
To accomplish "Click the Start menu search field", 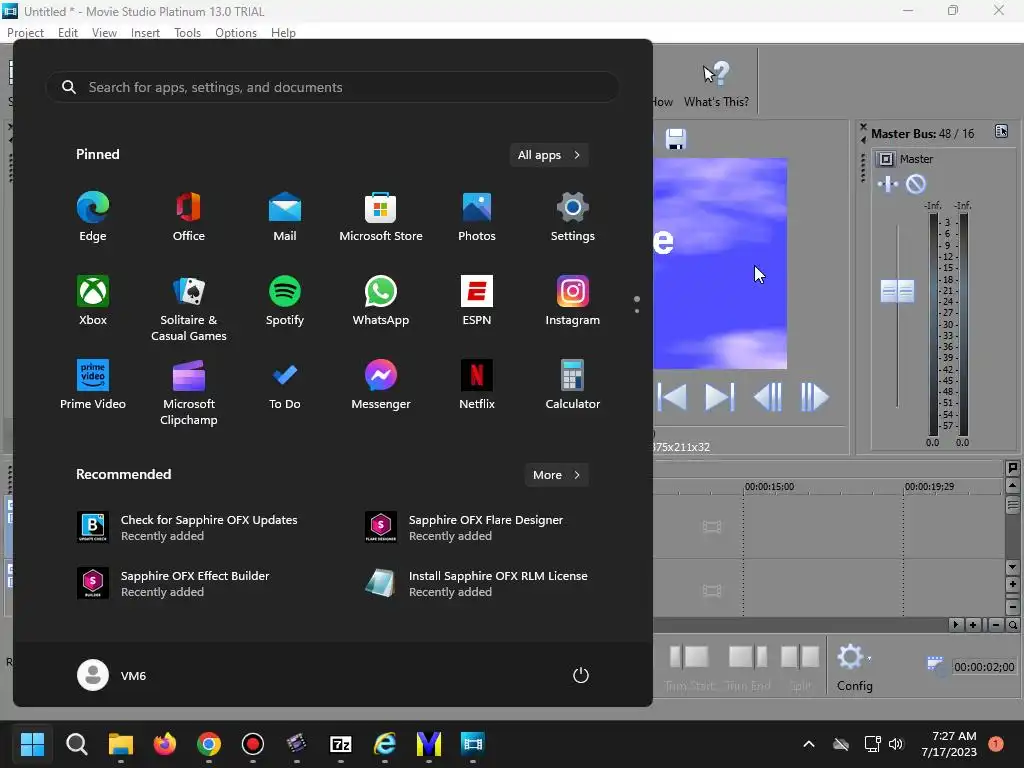I will pyautogui.click(x=332, y=87).
